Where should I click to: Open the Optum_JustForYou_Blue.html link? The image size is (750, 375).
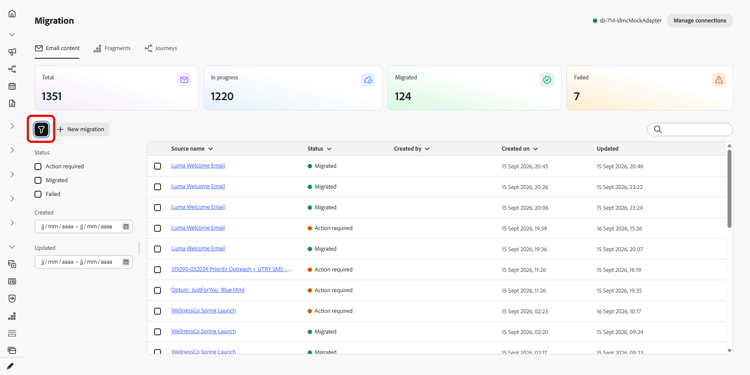[x=208, y=290]
